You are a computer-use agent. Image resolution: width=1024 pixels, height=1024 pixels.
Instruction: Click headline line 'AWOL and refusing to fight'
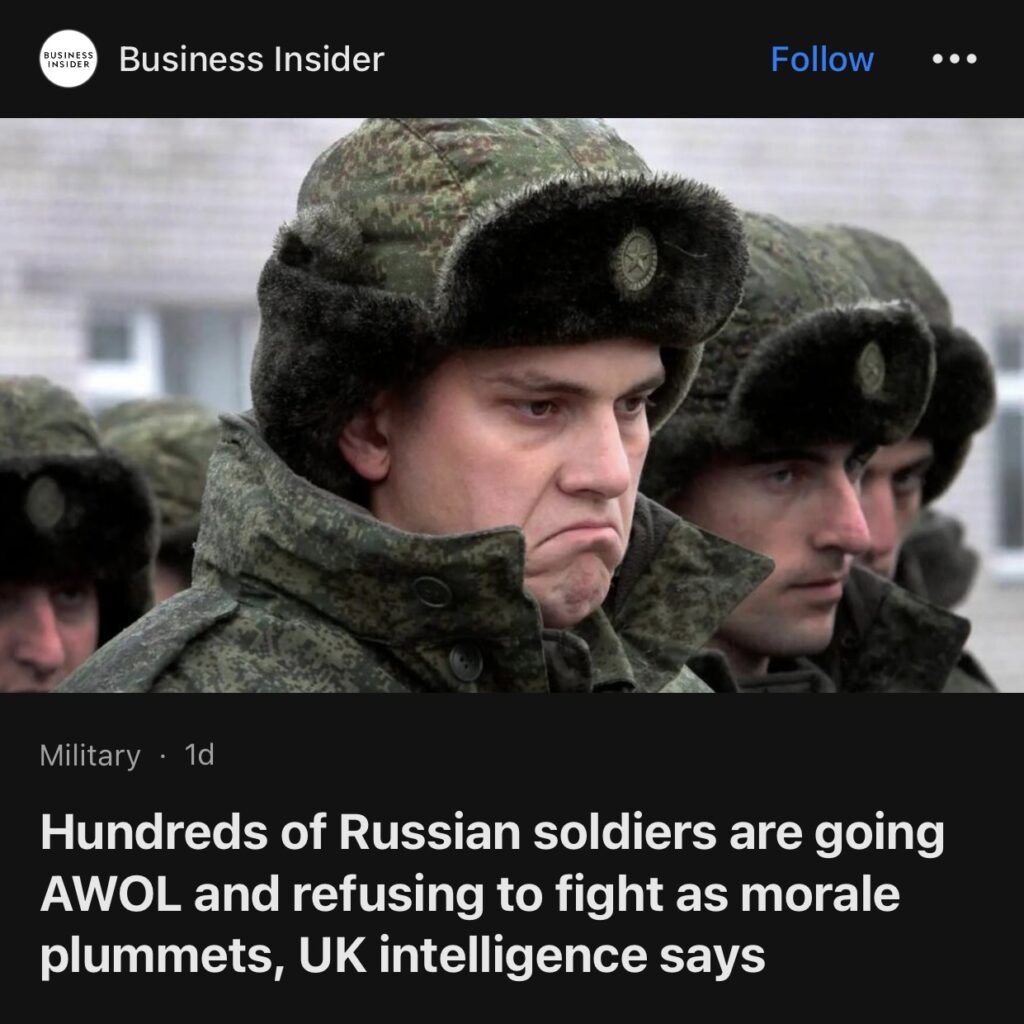355,893
